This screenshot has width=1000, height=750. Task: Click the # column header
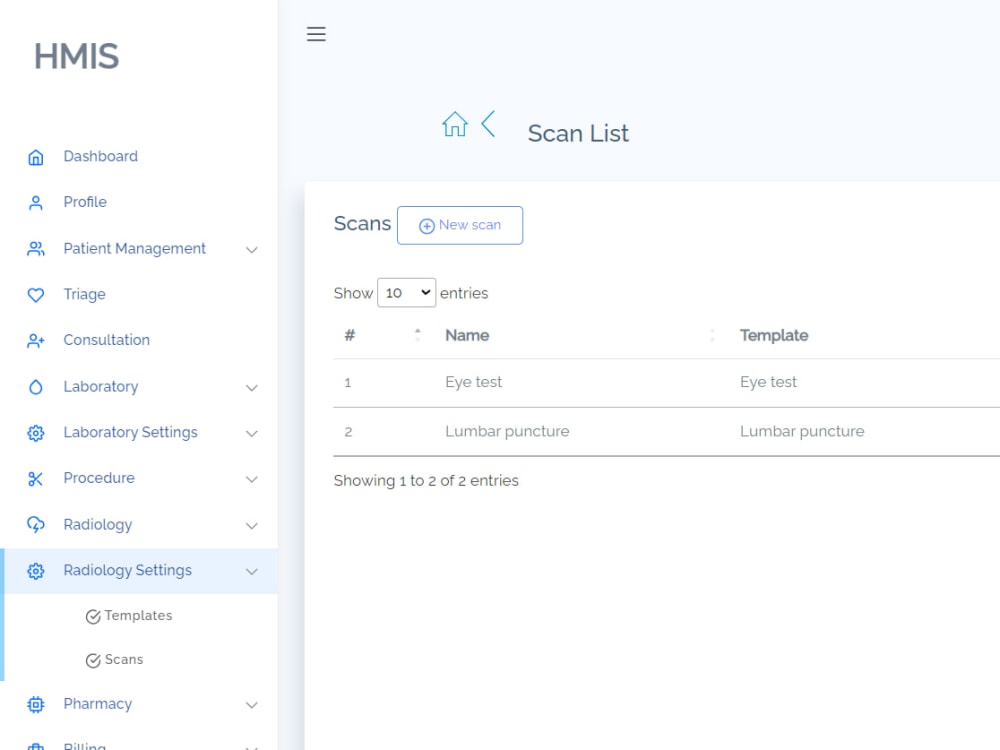click(x=349, y=335)
